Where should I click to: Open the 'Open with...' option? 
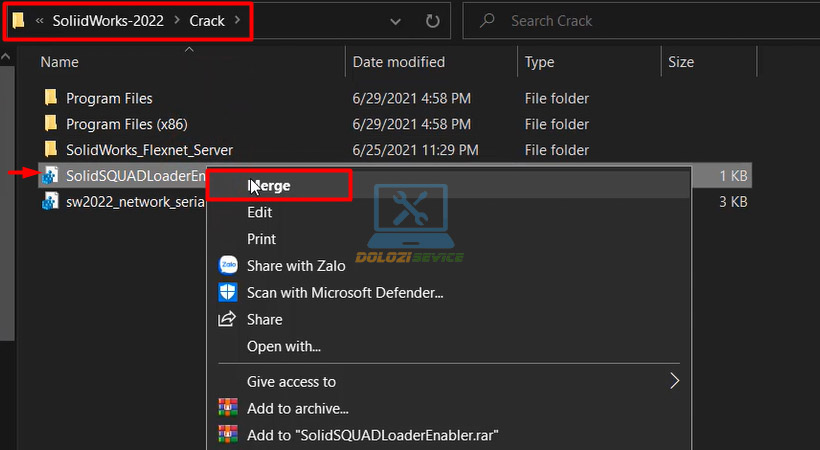click(x=283, y=346)
